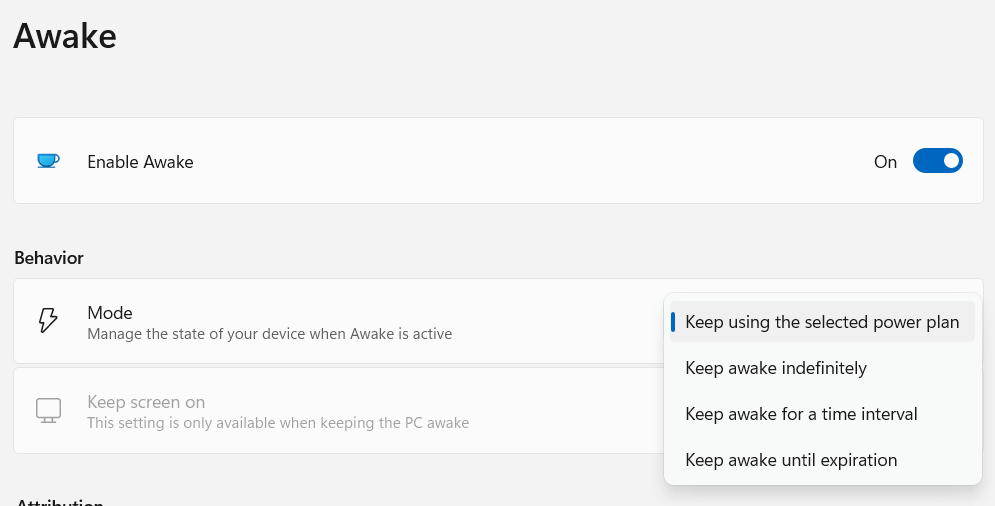Screen dimensions: 995x506
Task: Click the blue selection indicator bar in dropdown
Action: pos(673,322)
